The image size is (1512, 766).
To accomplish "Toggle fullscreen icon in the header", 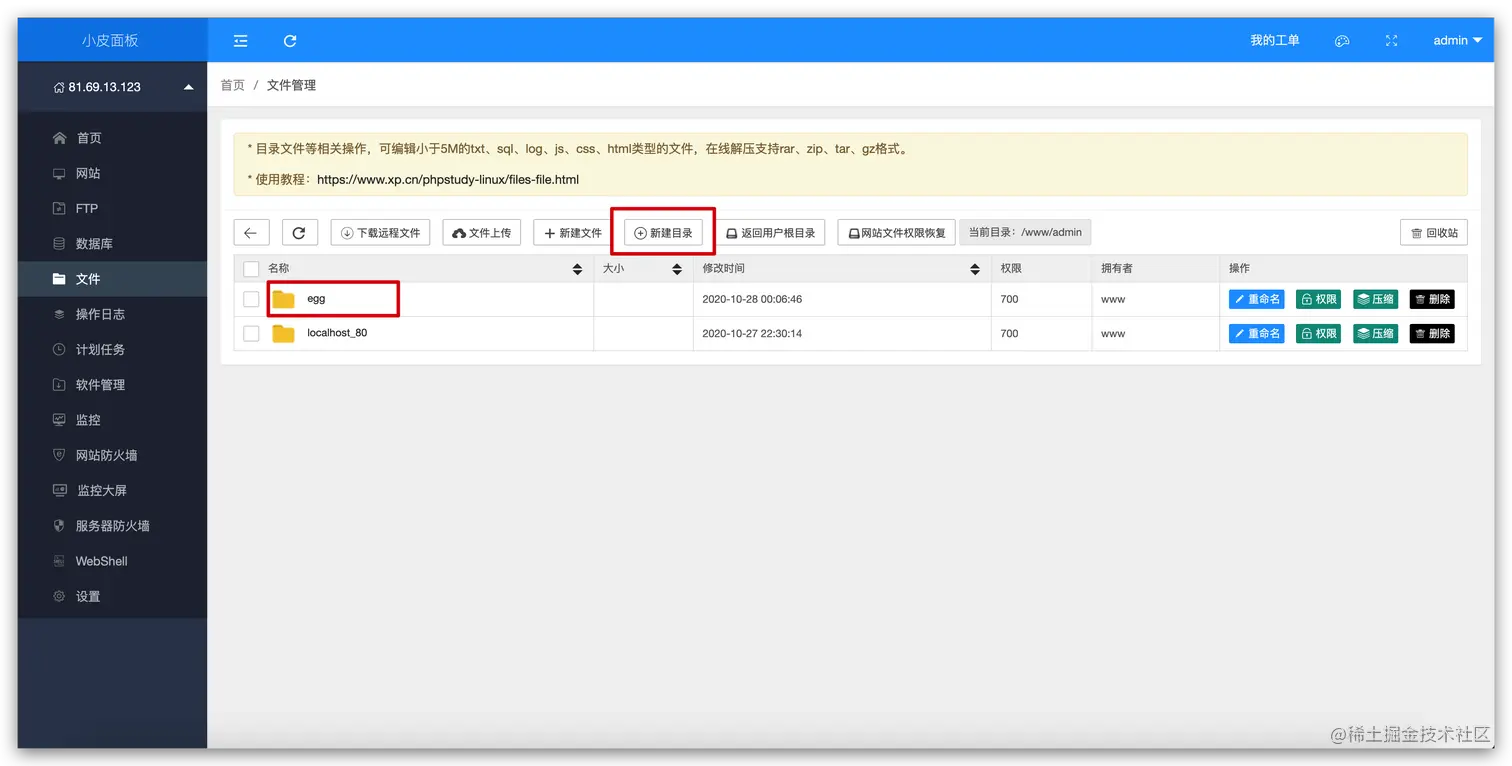I will (1391, 41).
